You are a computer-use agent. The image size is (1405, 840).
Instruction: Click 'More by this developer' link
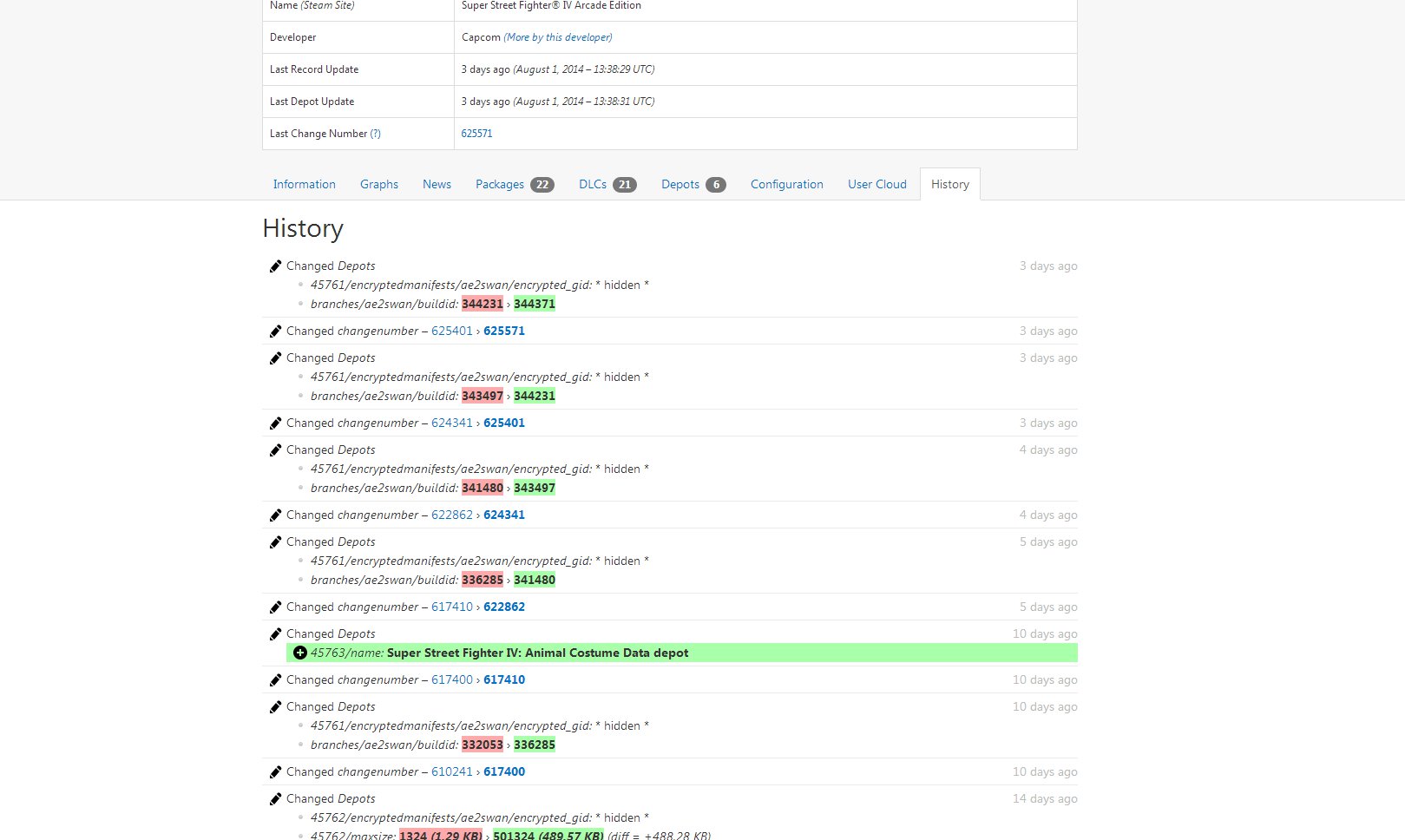pyautogui.click(x=558, y=37)
